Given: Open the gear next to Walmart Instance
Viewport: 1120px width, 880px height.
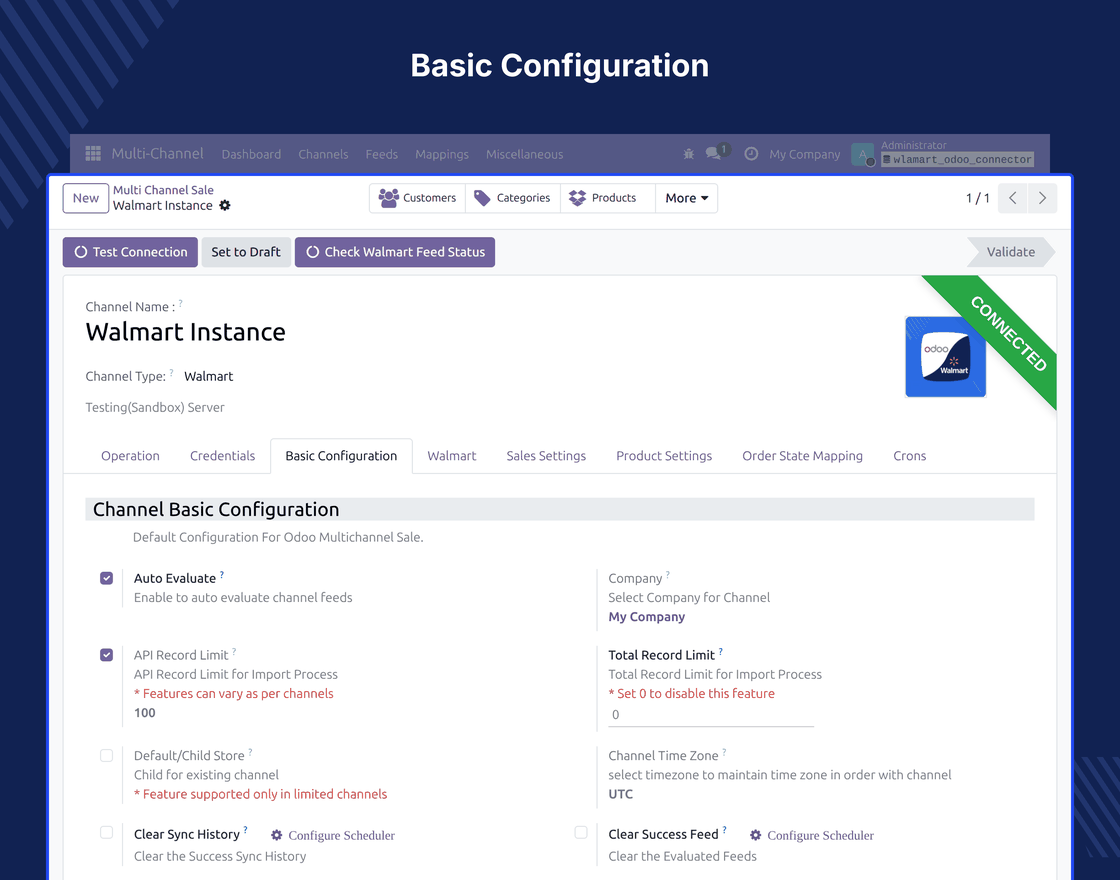Looking at the screenshot, I should tap(225, 205).
